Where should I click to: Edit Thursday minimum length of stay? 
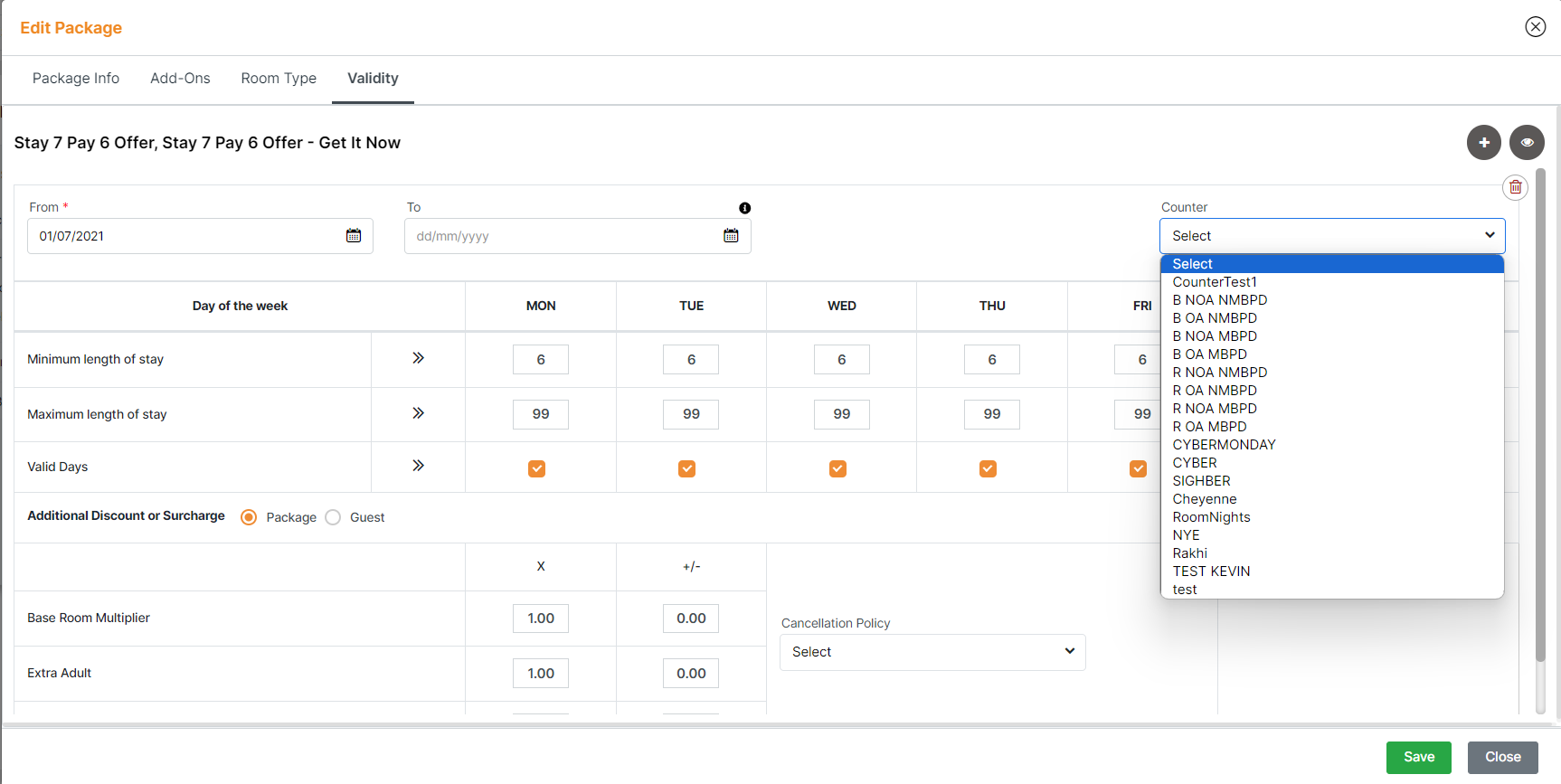[992, 359]
